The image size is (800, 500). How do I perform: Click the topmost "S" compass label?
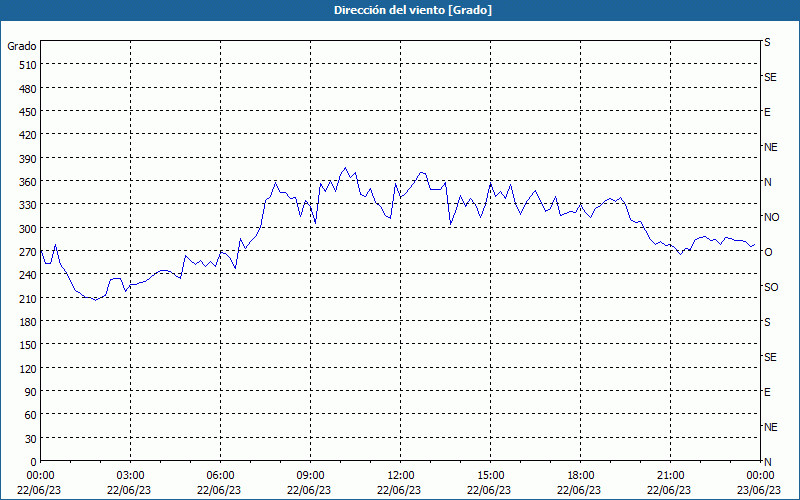pyautogui.click(x=767, y=43)
